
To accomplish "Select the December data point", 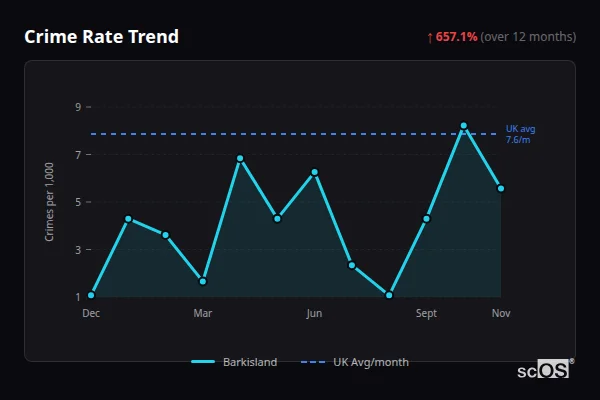I will 91,295.
